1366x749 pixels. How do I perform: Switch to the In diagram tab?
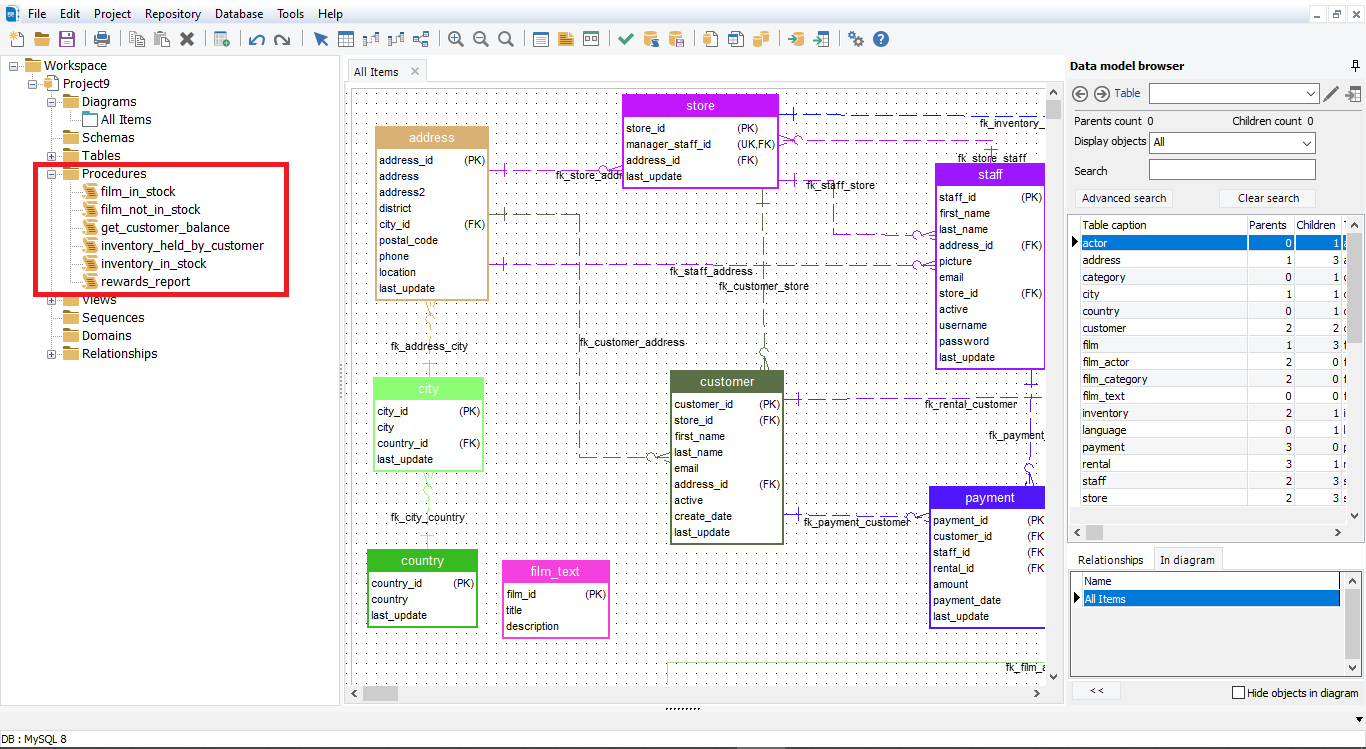pos(1187,560)
